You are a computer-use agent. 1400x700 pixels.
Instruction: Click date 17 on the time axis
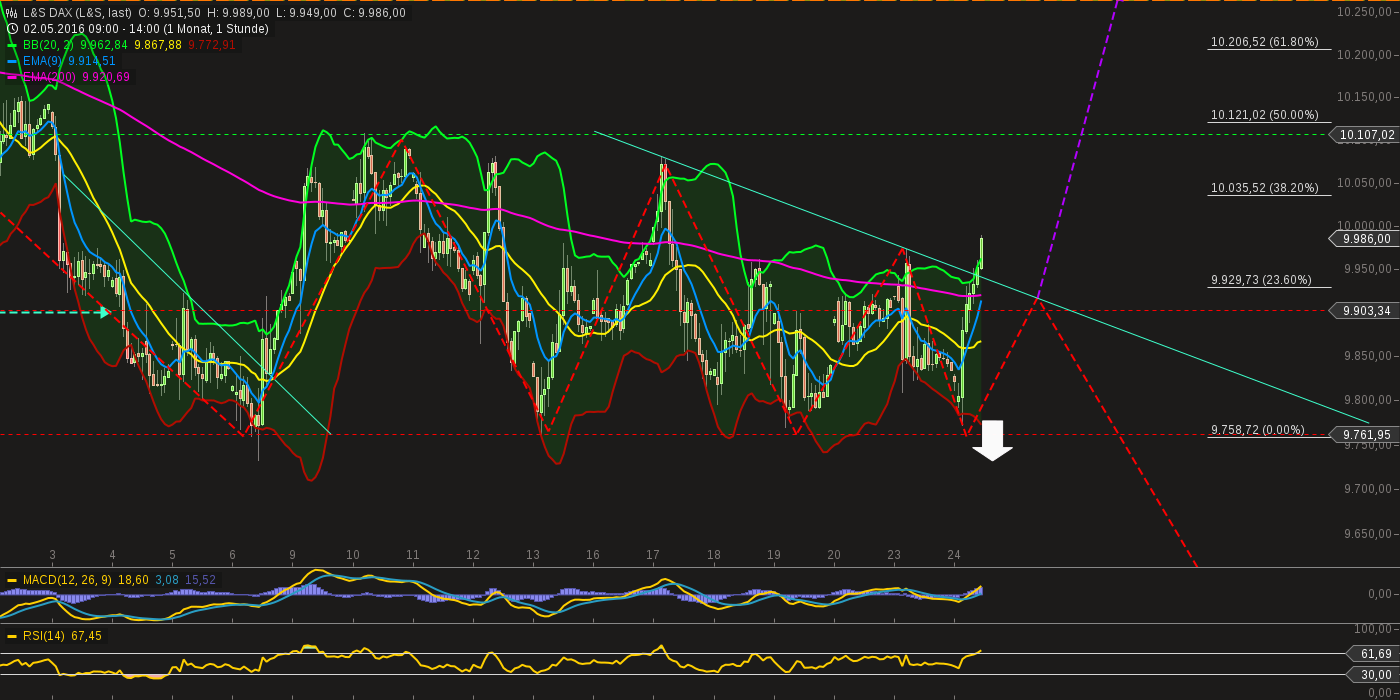653,555
